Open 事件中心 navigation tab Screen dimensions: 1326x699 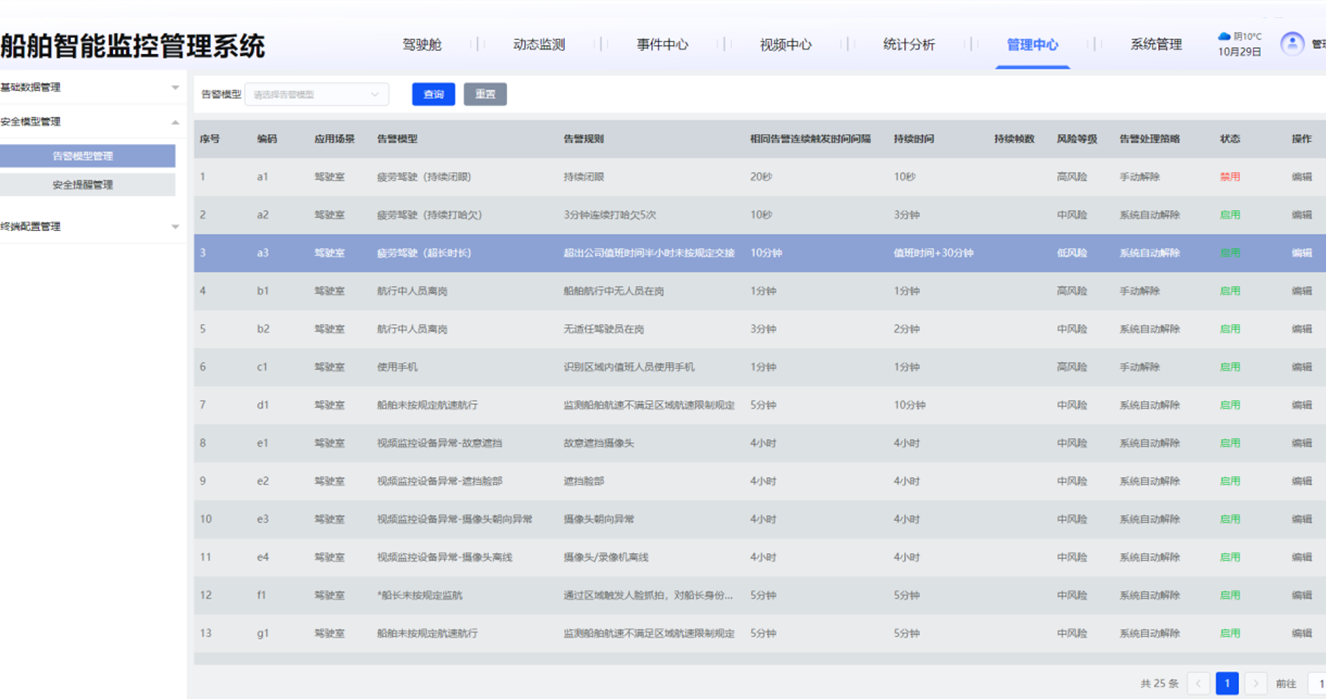[662, 45]
